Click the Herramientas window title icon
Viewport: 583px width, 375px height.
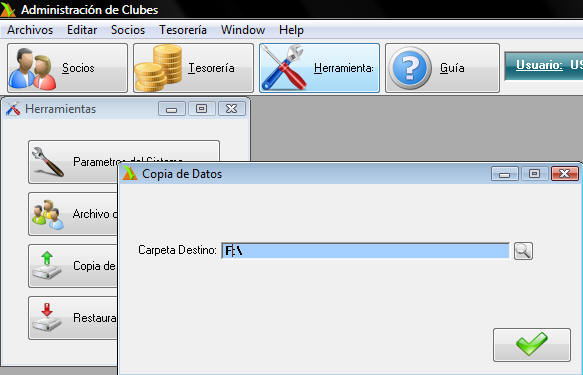click(x=13, y=109)
